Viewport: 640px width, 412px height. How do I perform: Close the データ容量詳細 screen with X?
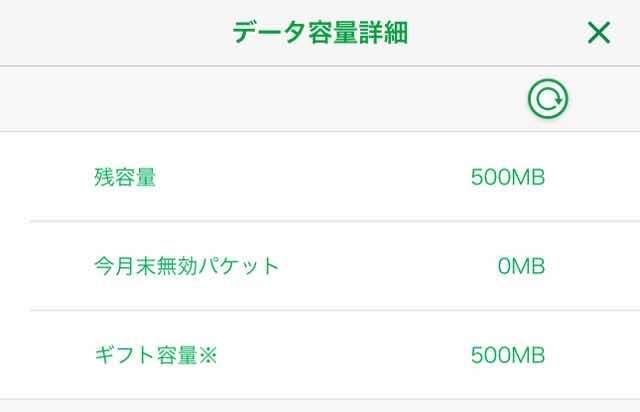(x=598, y=33)
